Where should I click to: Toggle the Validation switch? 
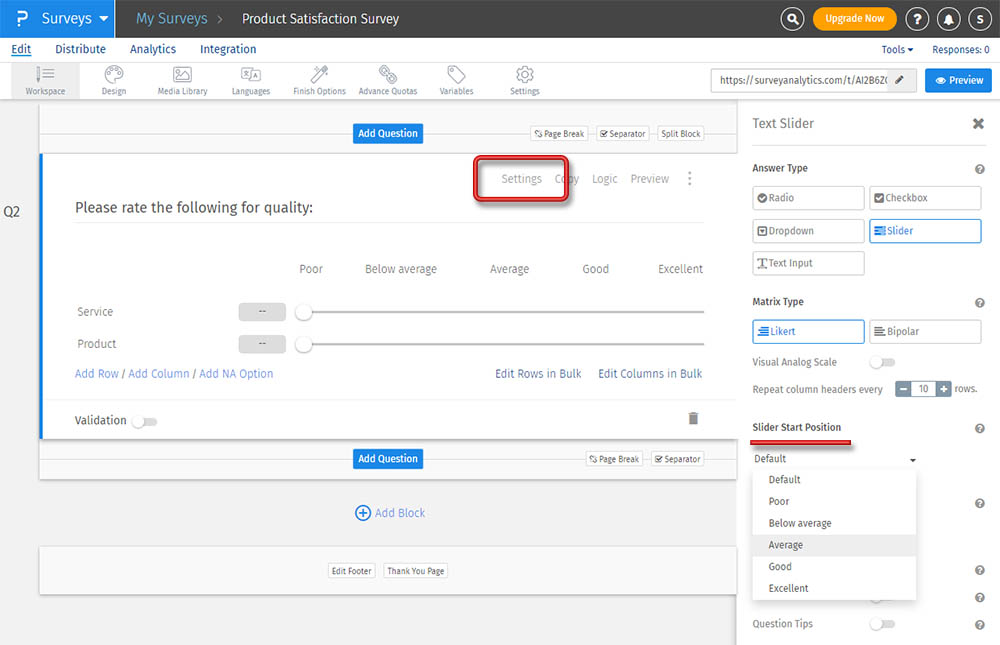click(x=145, y=422)
